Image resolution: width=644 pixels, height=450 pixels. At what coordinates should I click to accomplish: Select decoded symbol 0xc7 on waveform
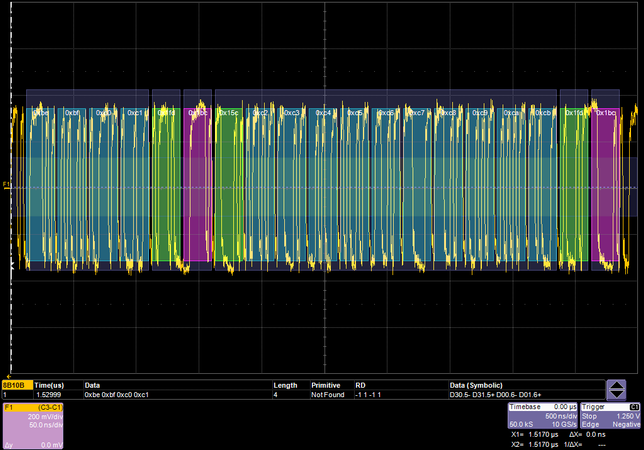(x=417, y=184)
